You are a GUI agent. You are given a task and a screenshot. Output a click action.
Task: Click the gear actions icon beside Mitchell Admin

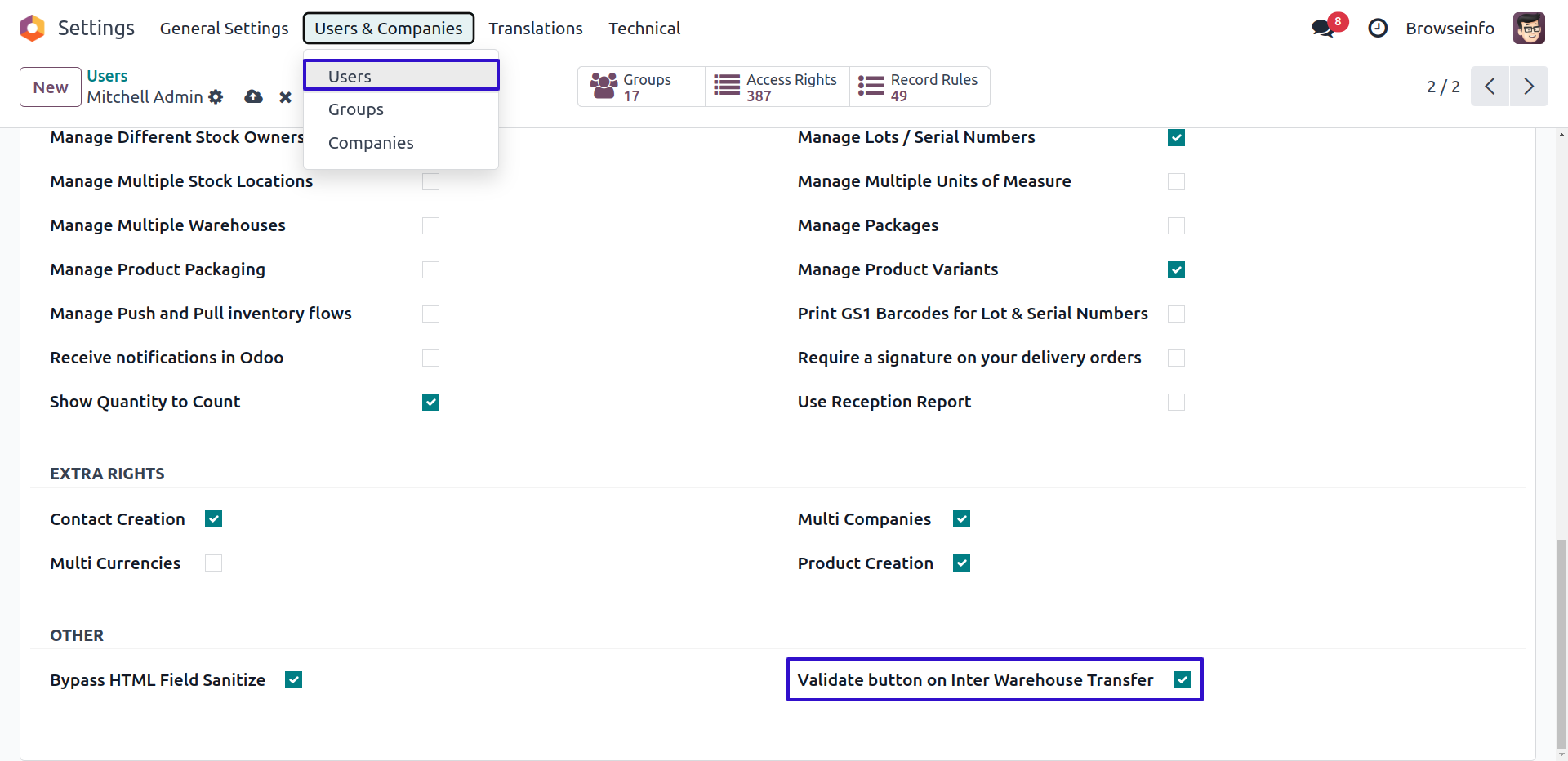(x=216, y=97)
